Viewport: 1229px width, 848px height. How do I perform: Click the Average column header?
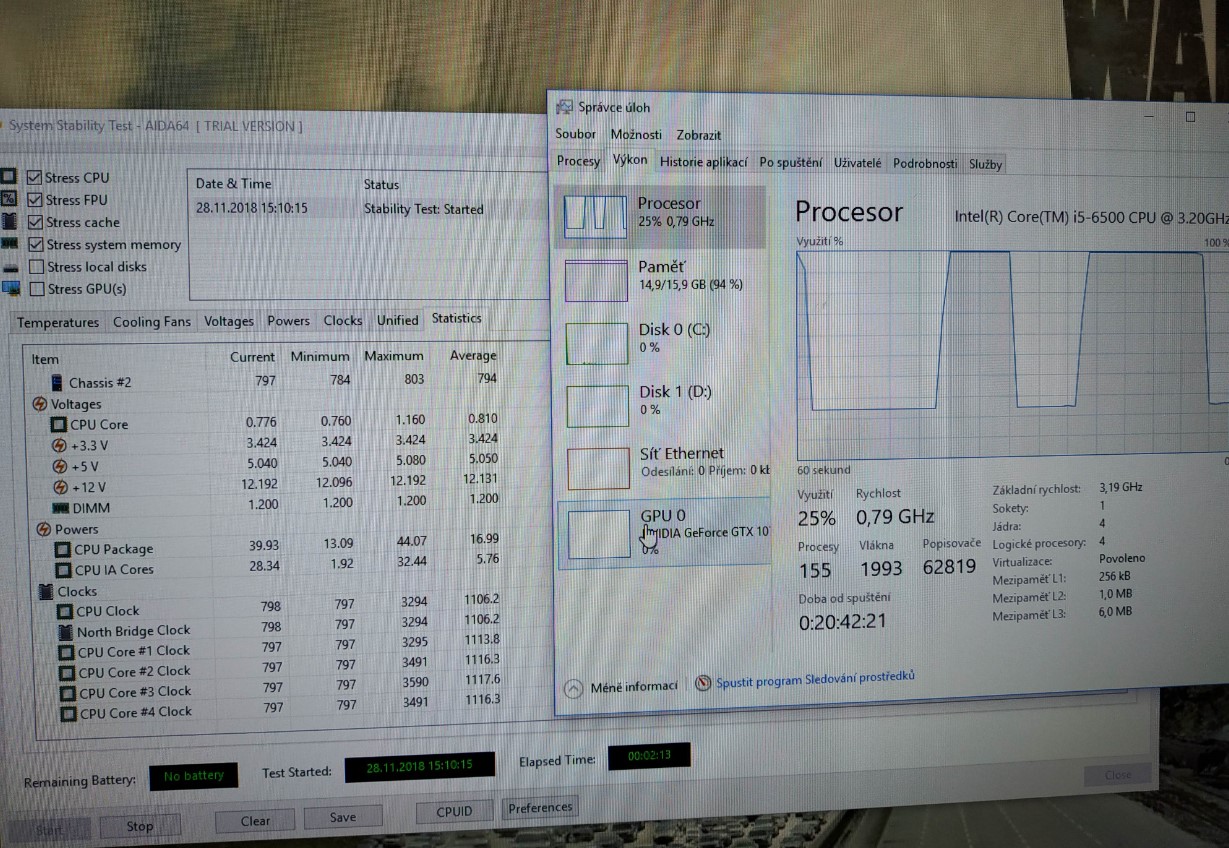473,355
